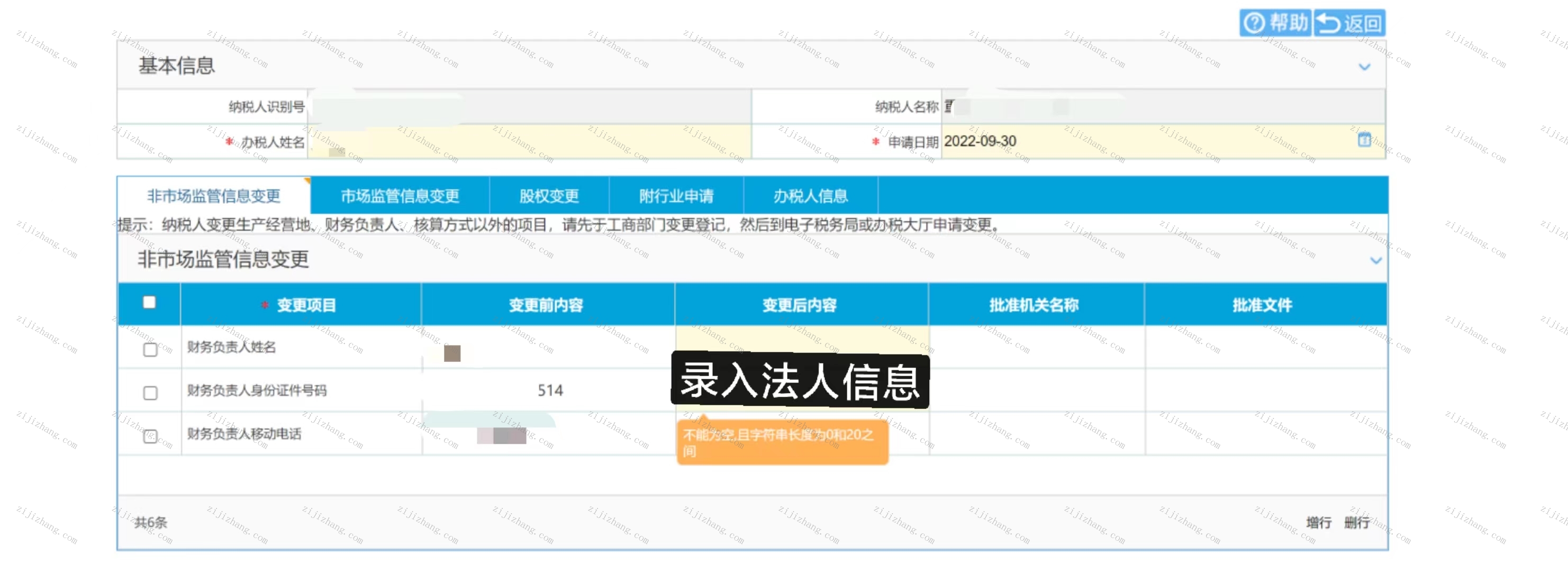Click the 批准文件 cell for 财务负责人身份证件号码

tap(1266, 391)
